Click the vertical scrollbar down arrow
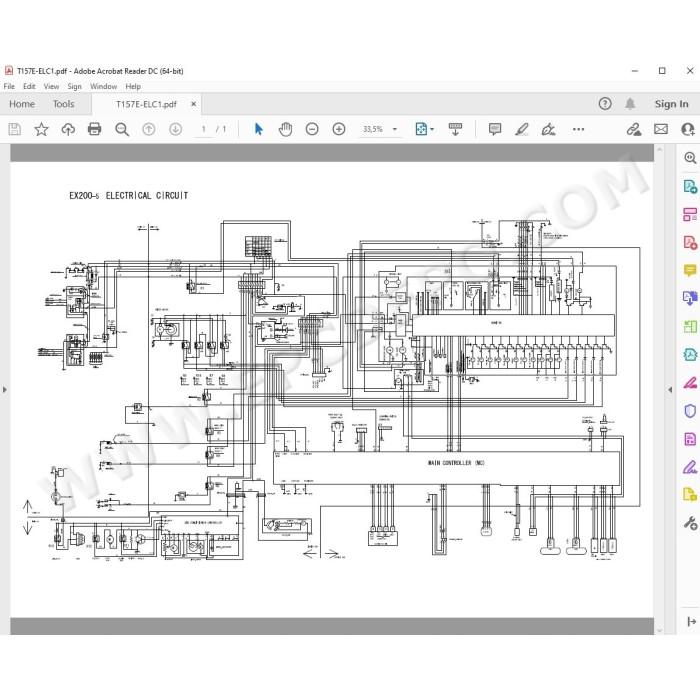 659,631
